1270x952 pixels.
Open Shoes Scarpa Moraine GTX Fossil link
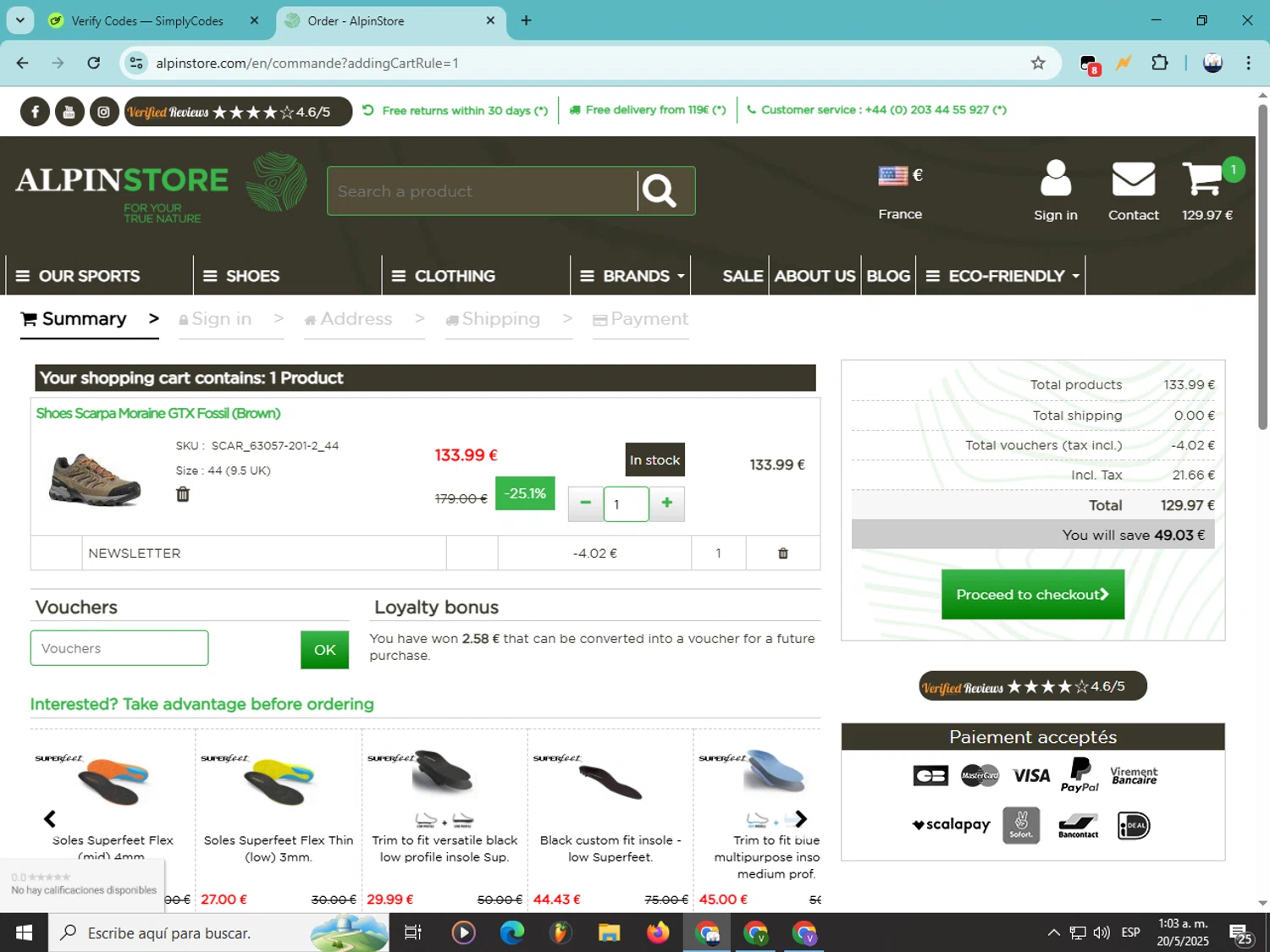click(158, 413)
